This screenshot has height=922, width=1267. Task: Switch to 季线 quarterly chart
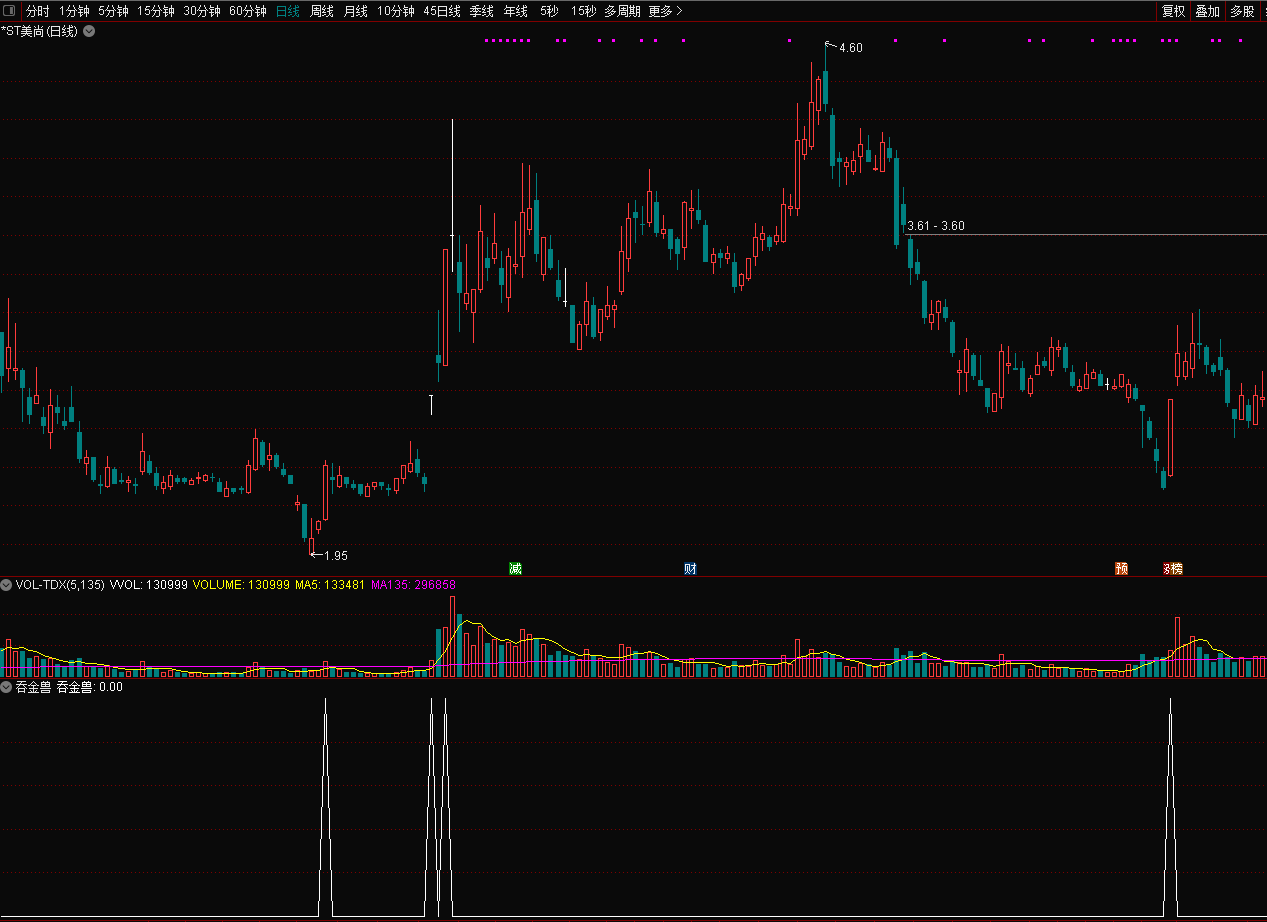[481, 11]
